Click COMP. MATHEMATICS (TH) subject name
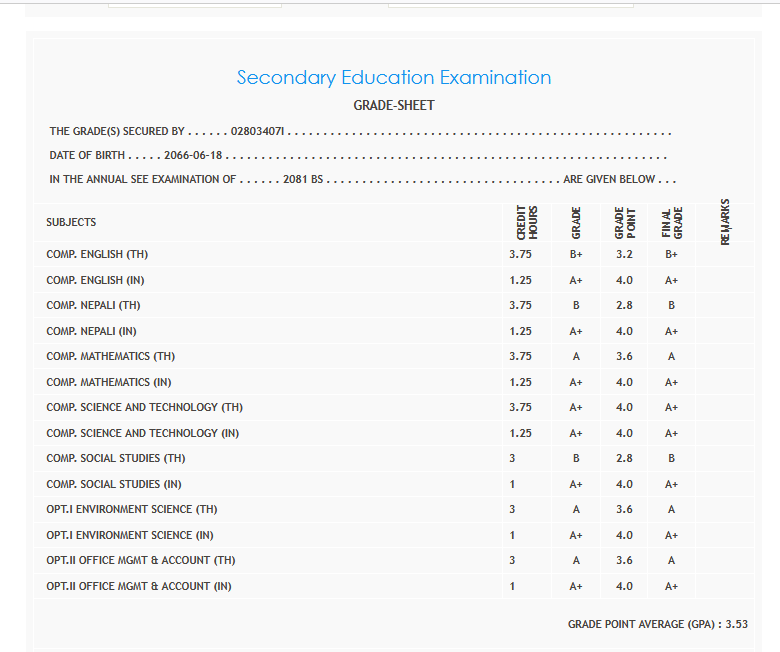Image resolution: width=780 pixels, height=652 pixels. [111, 356]
